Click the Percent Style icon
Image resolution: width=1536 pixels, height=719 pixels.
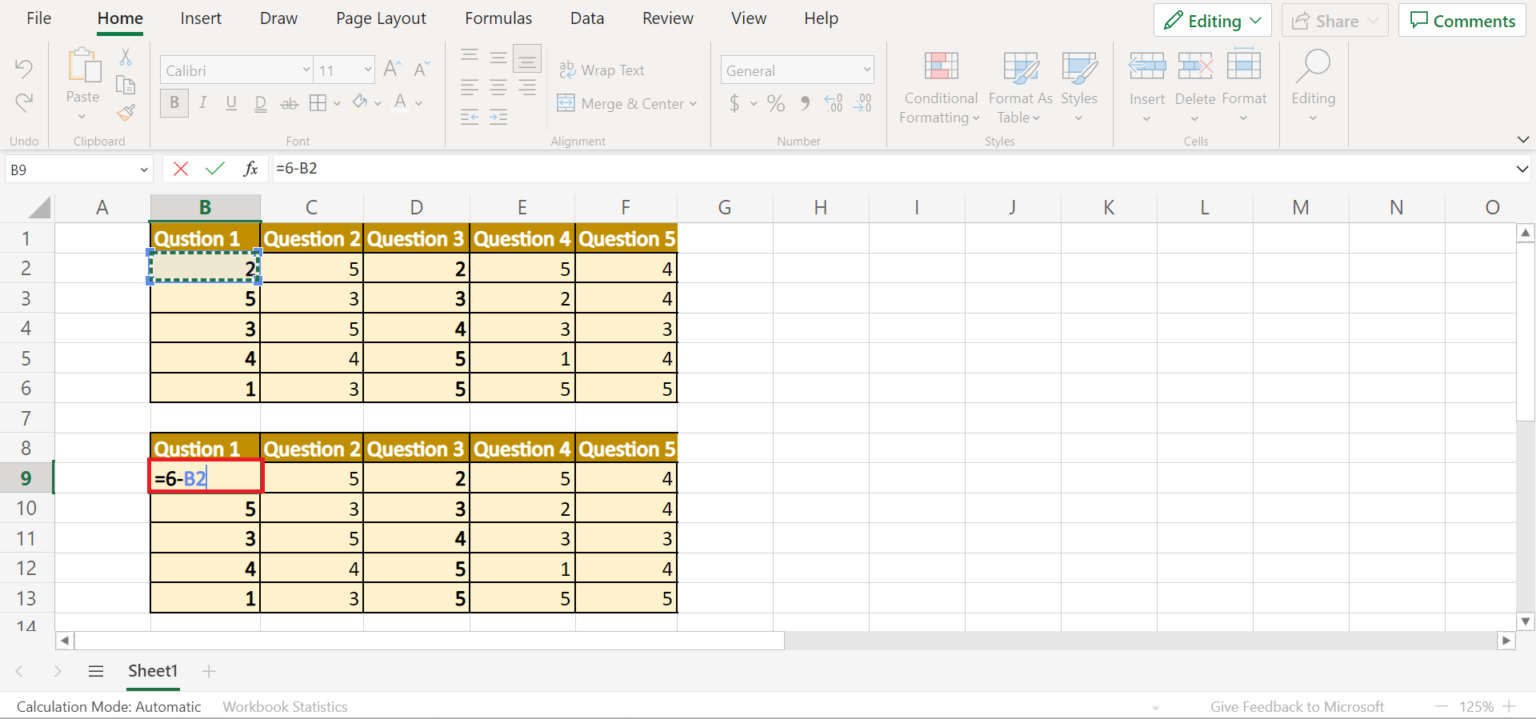pos(776,103)
